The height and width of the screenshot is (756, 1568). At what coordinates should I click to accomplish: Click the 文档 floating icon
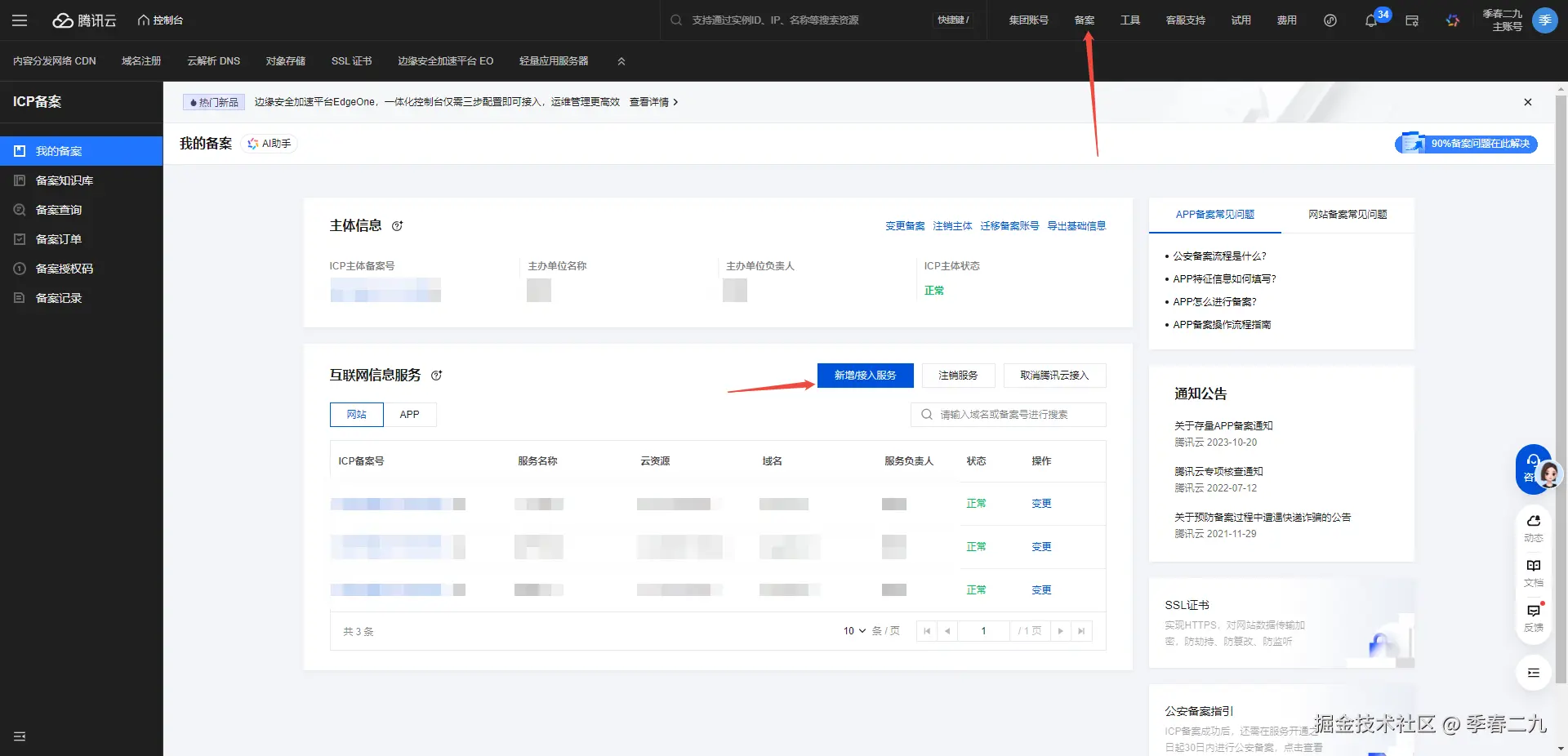pos(1534,573)
